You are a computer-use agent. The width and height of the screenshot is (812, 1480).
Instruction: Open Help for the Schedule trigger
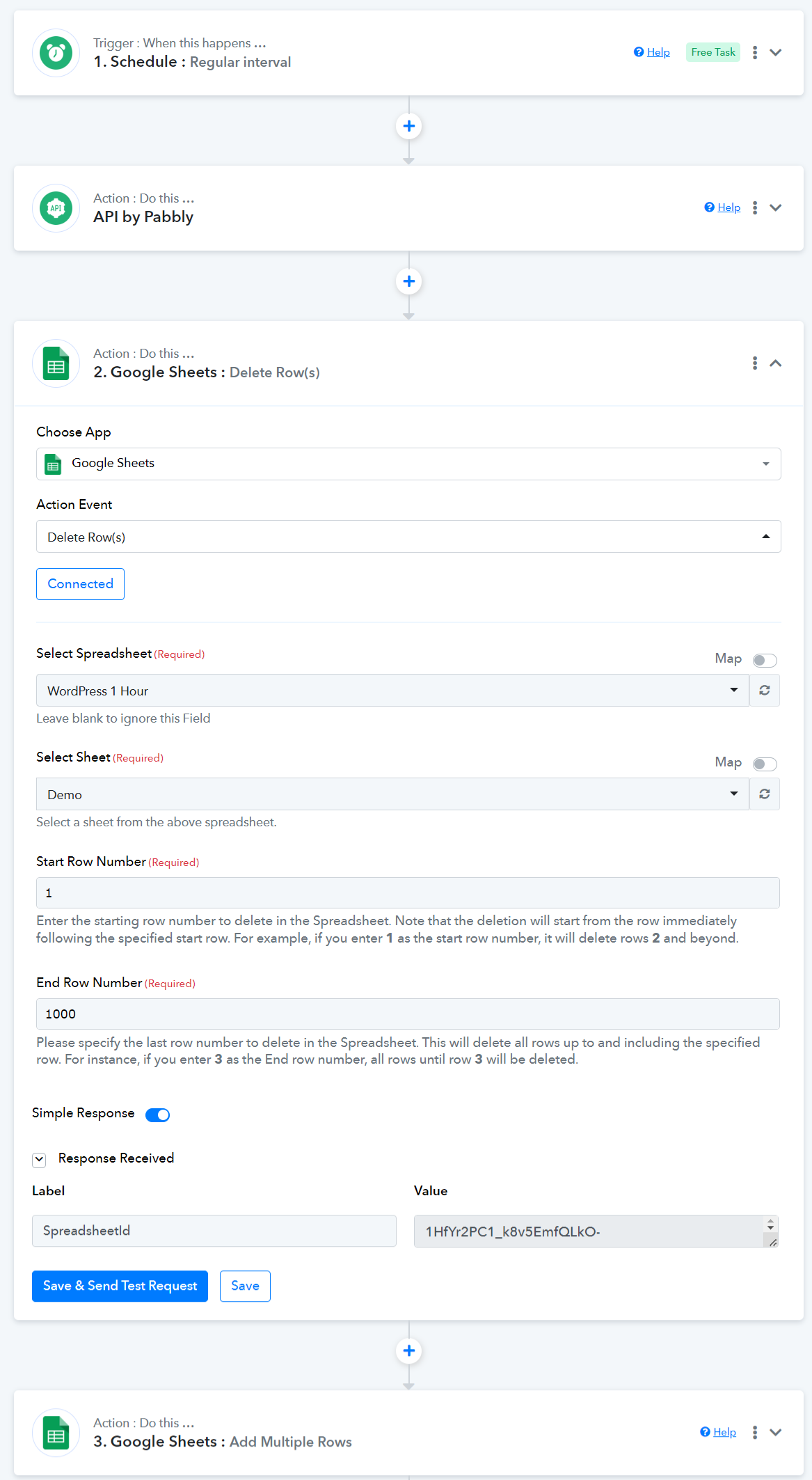click(x=652, y=52)
